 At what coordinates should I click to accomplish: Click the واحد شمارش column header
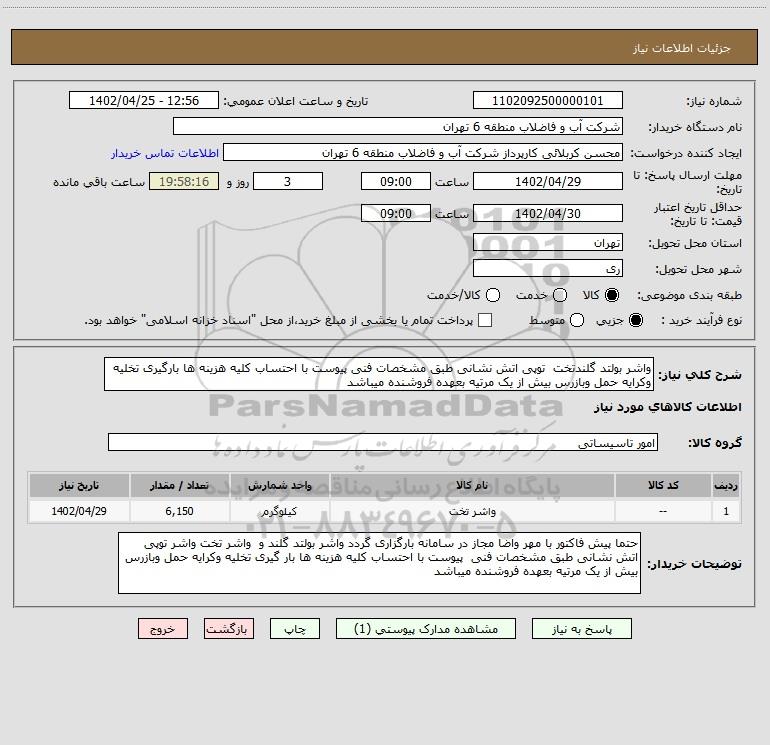(279, 486)
